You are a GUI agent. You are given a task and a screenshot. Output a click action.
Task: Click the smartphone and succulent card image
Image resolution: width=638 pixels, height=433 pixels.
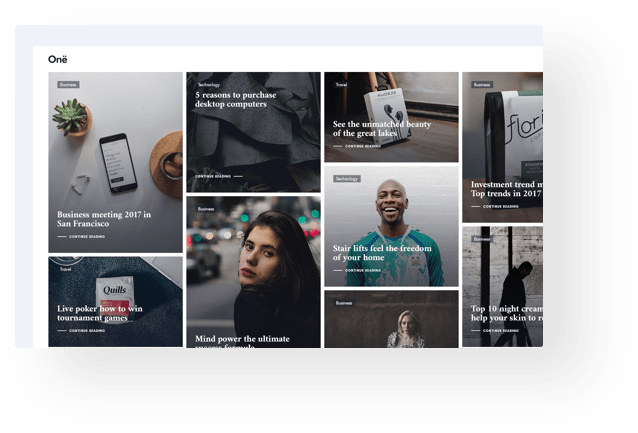pos(115,162)
